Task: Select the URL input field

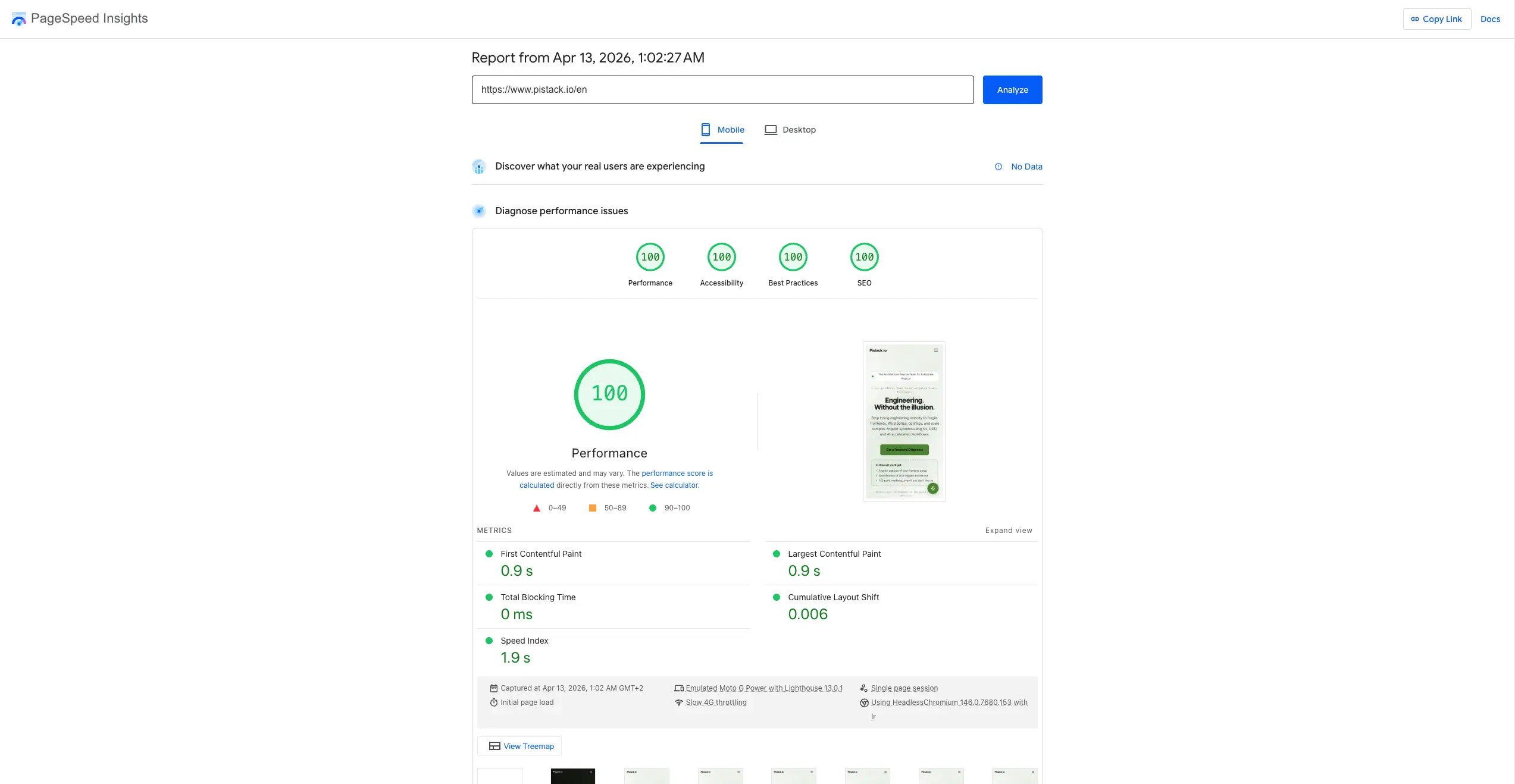Action: (x=722, y=90)
